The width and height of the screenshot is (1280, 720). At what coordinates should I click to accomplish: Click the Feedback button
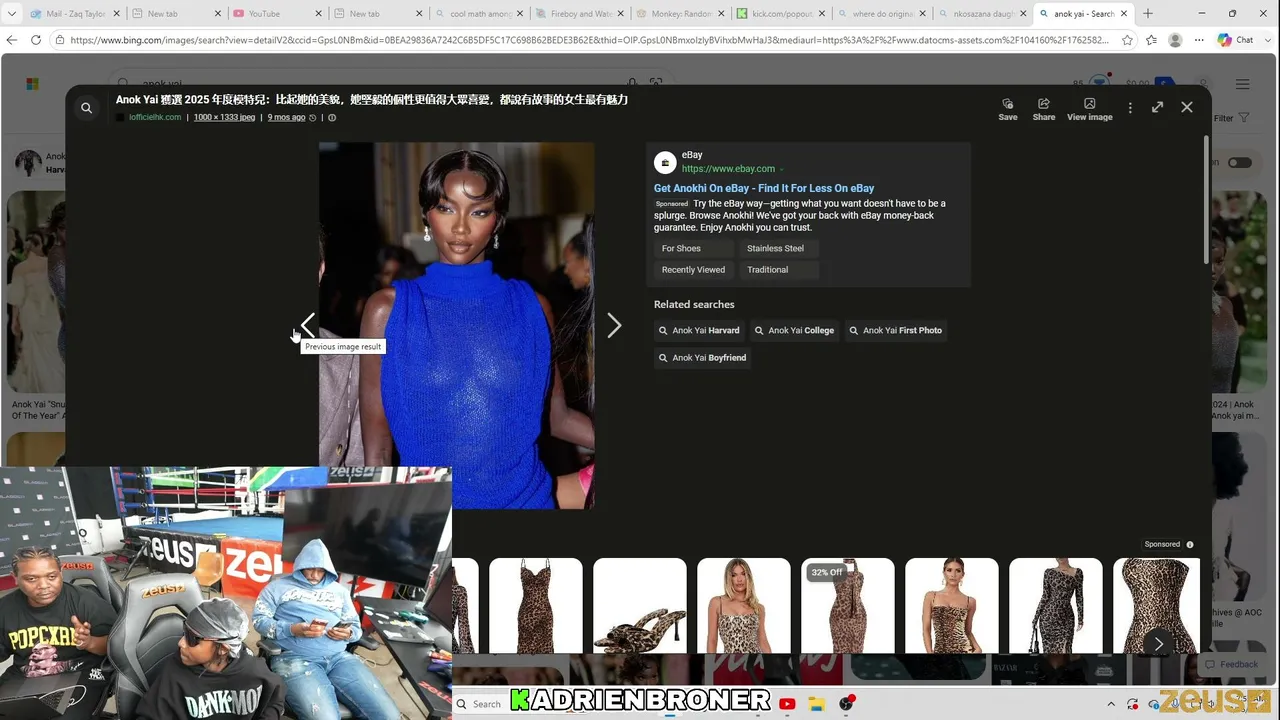(1231, 664)
